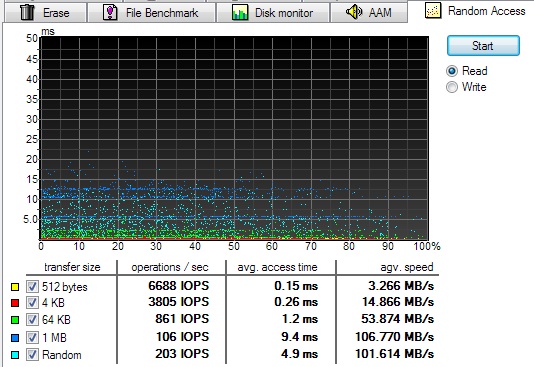534x367 pixels.
Task: Switch to the File Benchmark tab
Action: coord(151,13)
